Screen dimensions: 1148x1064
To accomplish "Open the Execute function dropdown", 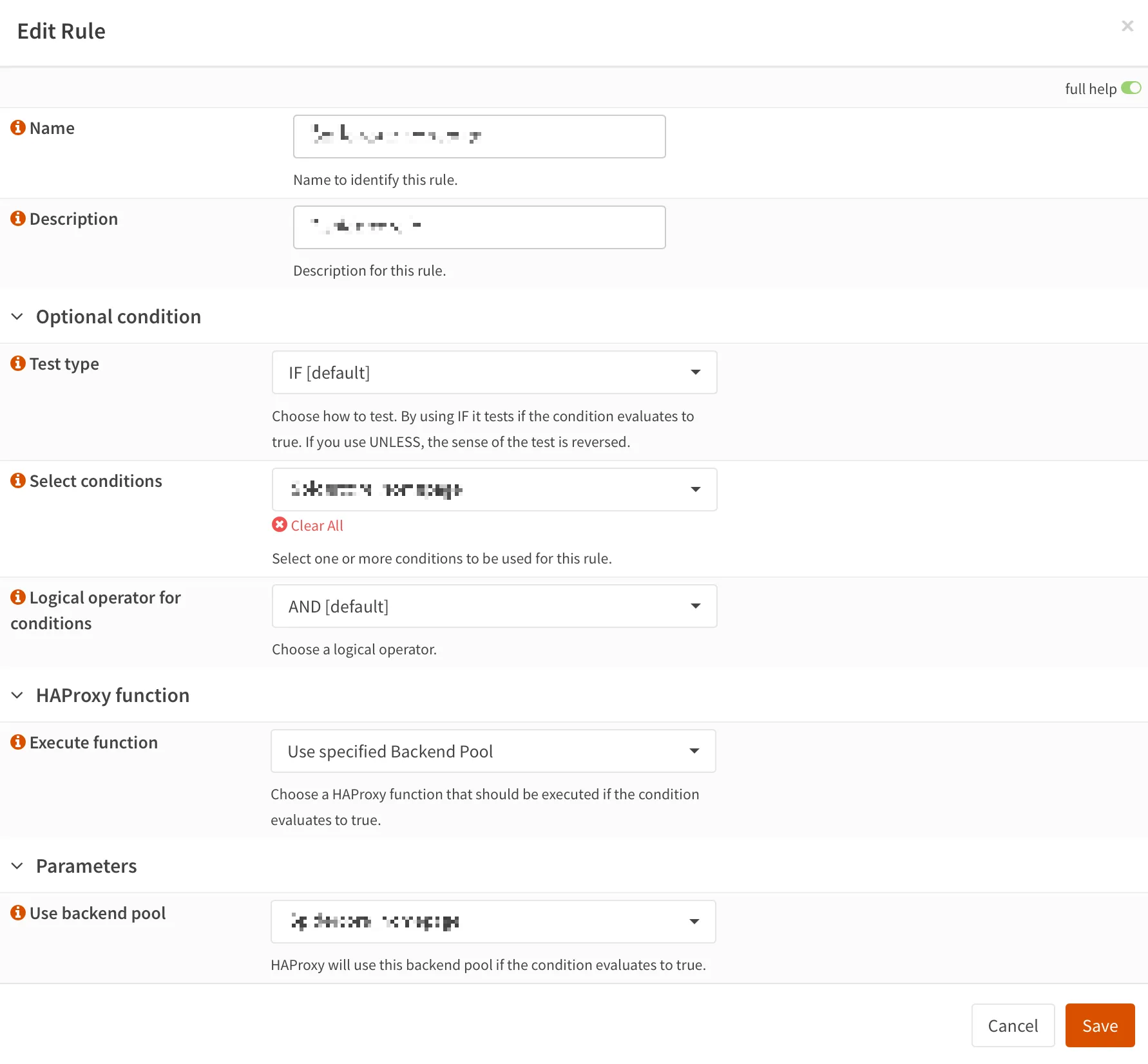I will (493, 751).
